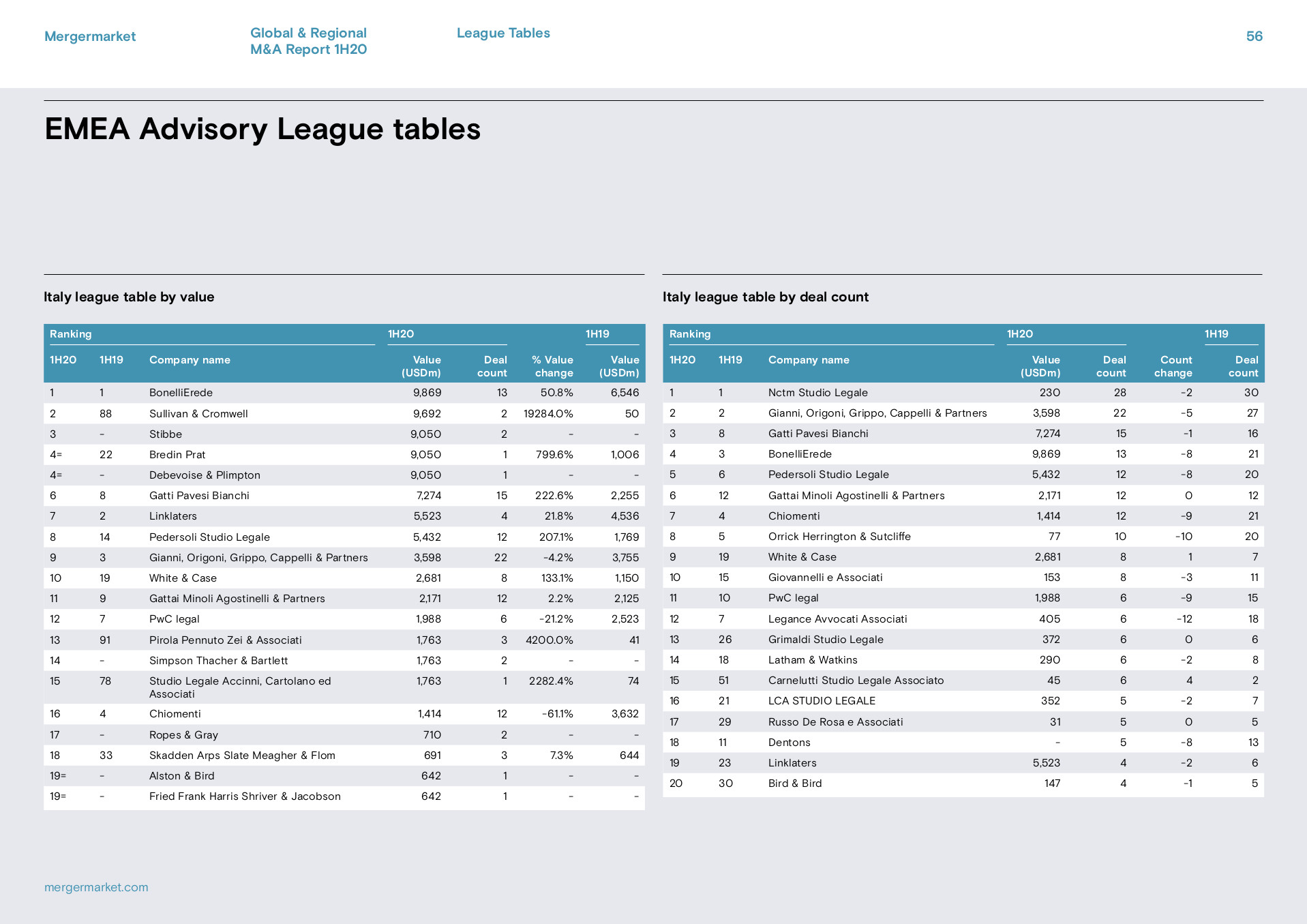Open the mergermarket.com footer link
This screenshot has width=1307, height=924.
[96, 887]
